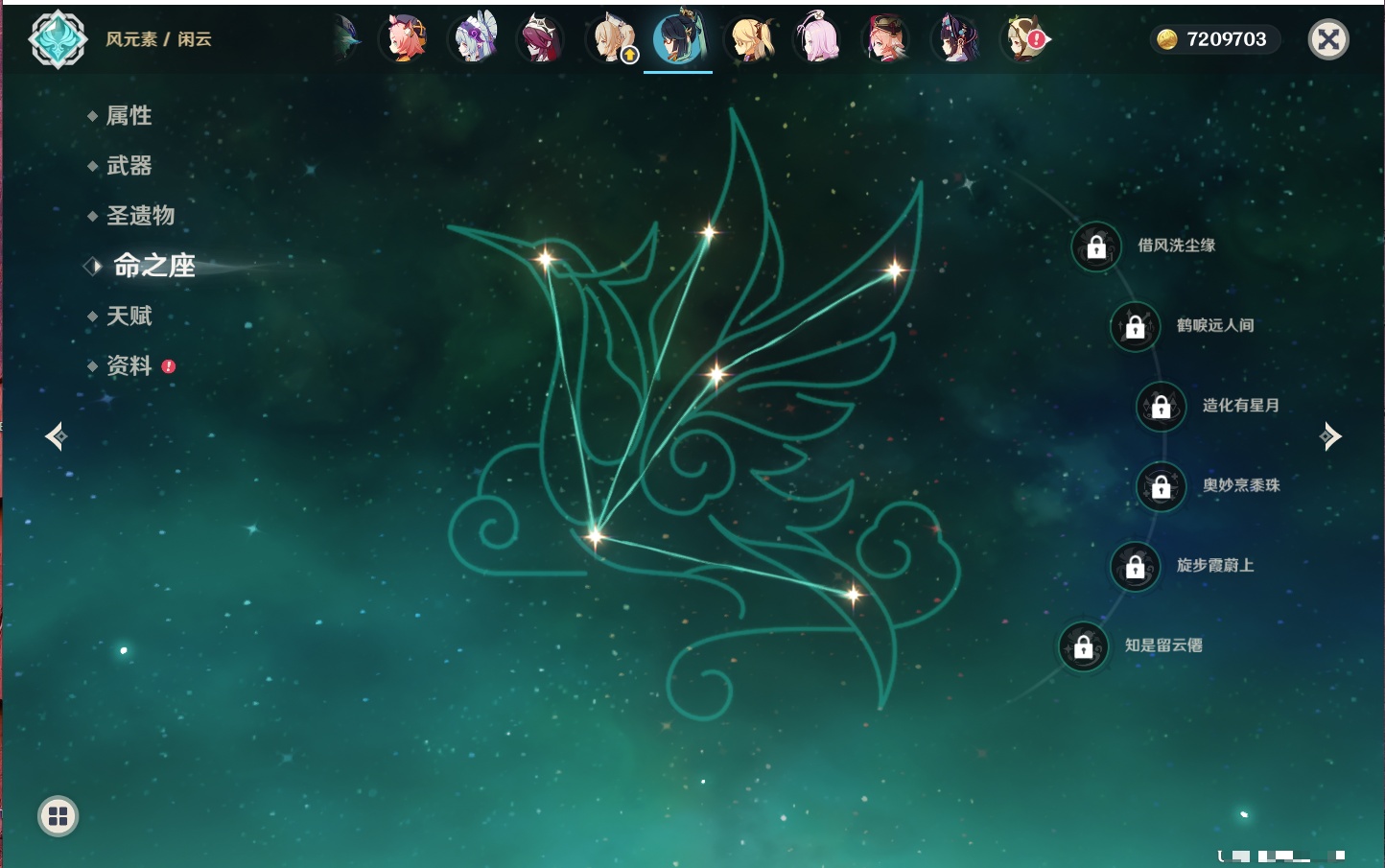The height and width of the screenshot is (868, 1385).
Task: Select the pink-haired cat-eared character portrait
Action: click(404, 39)
